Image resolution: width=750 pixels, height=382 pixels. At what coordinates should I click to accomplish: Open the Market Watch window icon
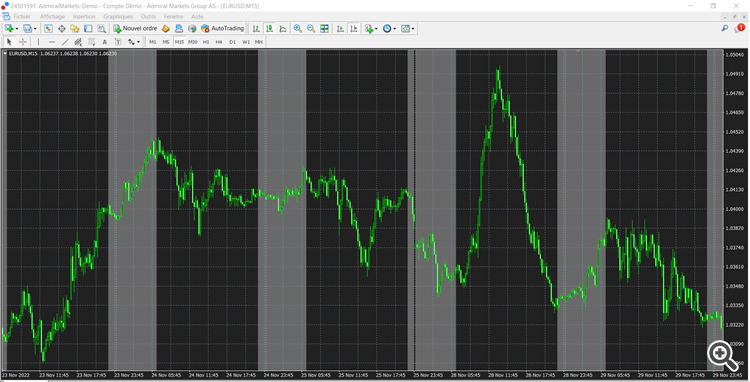point(48,29)
